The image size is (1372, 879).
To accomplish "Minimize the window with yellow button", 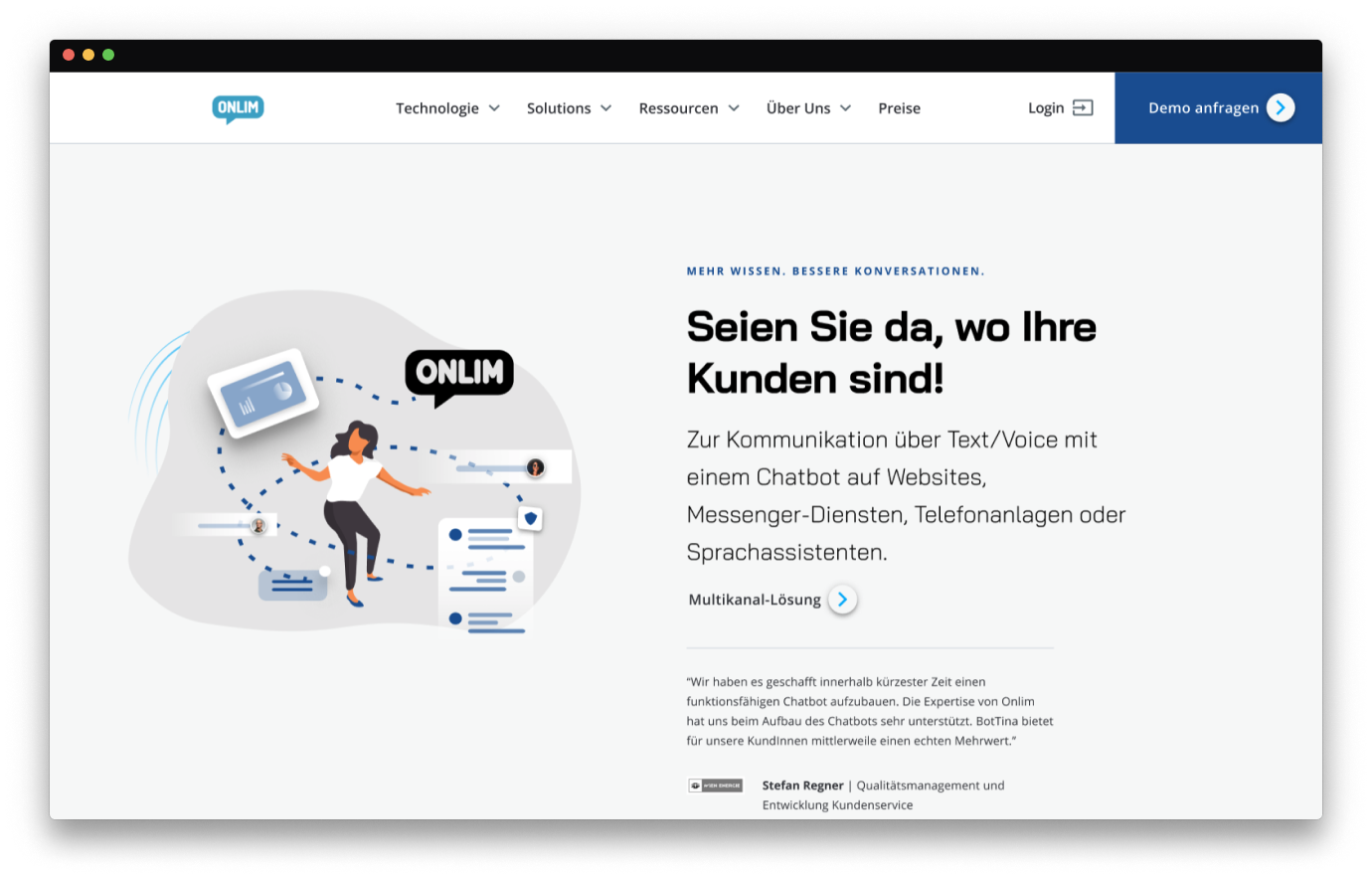I will click(88, 55).
